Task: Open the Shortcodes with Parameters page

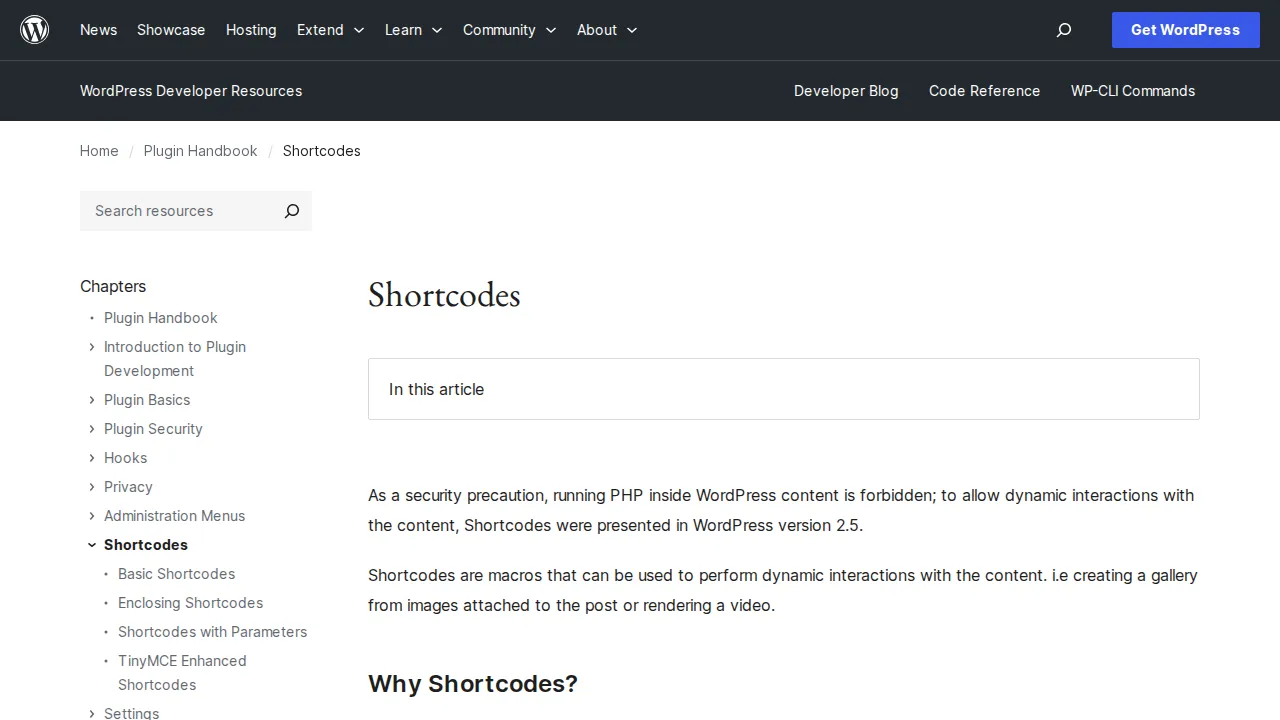Action: point(212,632)
